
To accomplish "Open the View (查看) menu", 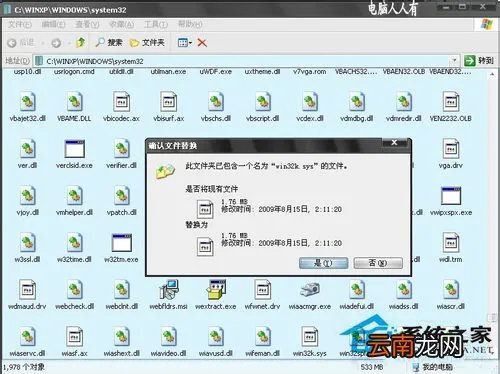I will click(87, 24).
